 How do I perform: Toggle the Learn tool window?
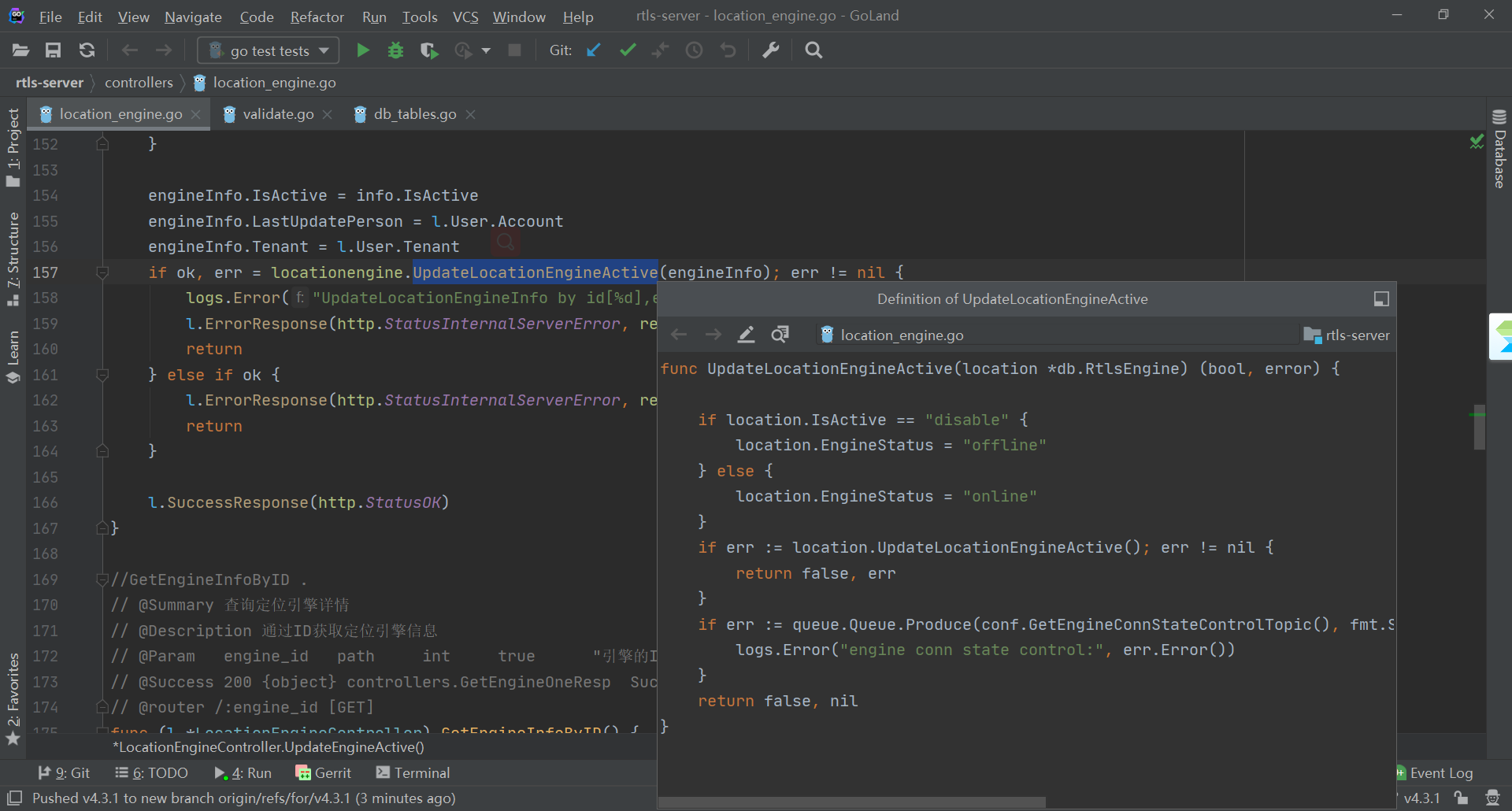coord(13,356)
